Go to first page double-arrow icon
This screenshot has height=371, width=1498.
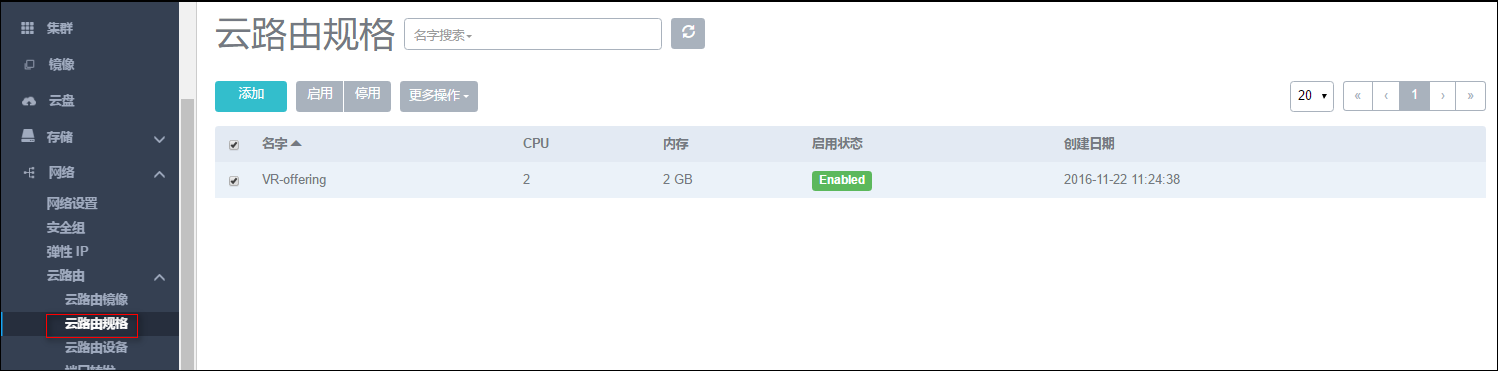[1358, 96]
